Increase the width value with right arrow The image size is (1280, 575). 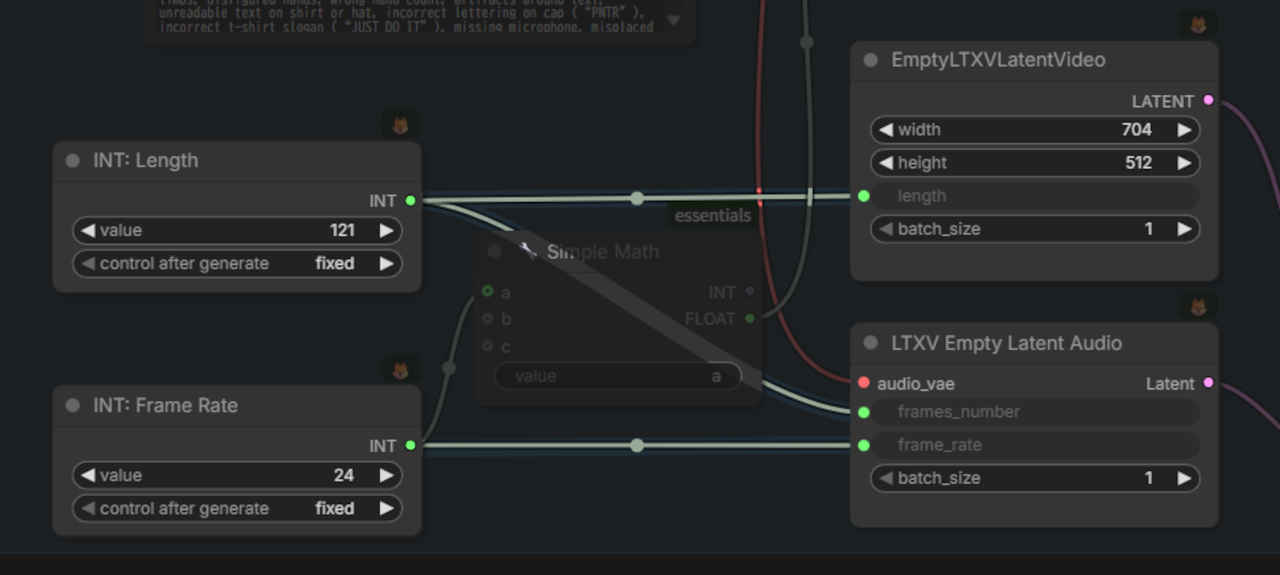(x=1184, y=130)
